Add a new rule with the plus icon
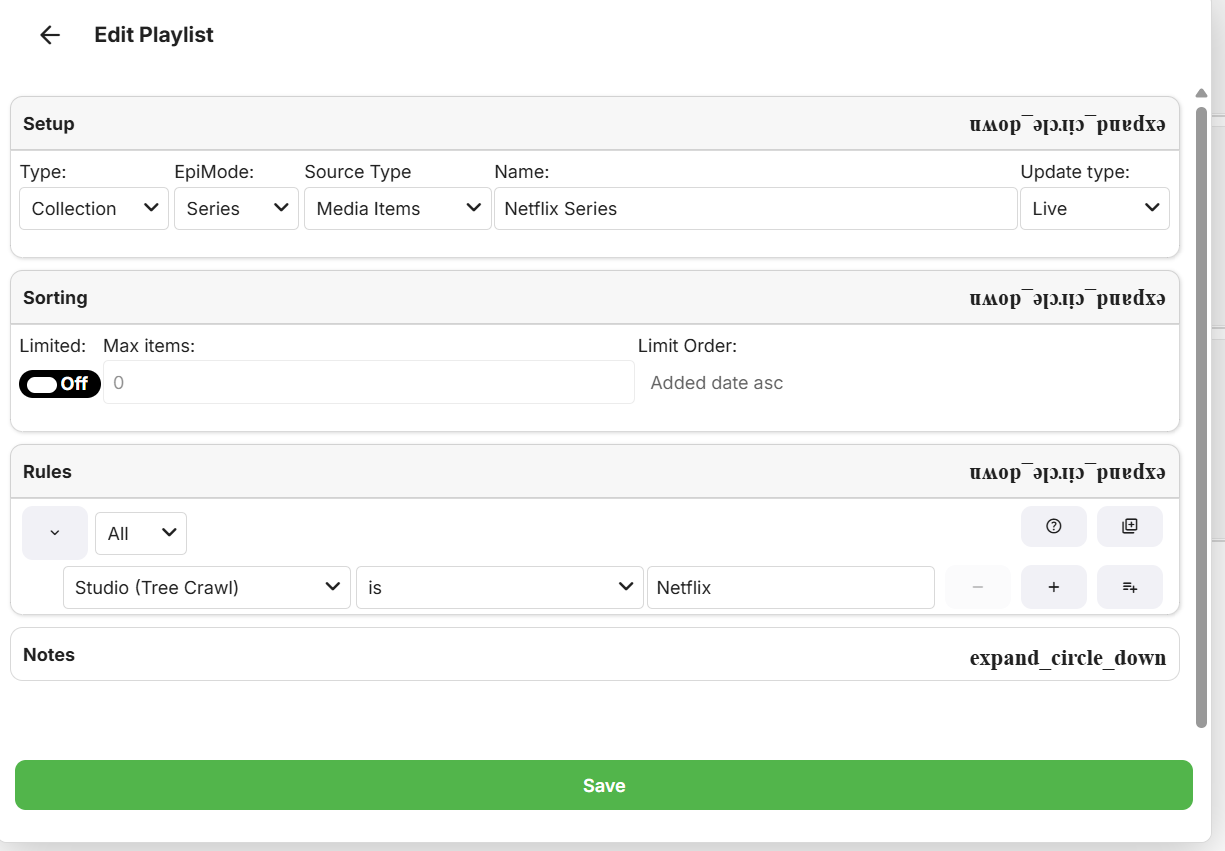Viewport: 1225px width, 851px height. (1053, 587)
